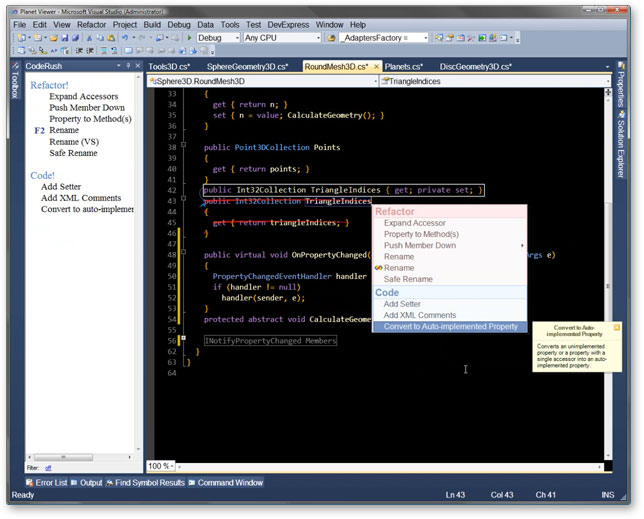The height and width of the screenshot is (519, 644).
Task: Open the DevExpress menu
Action: pyautogui.click(x=287, y=23)
